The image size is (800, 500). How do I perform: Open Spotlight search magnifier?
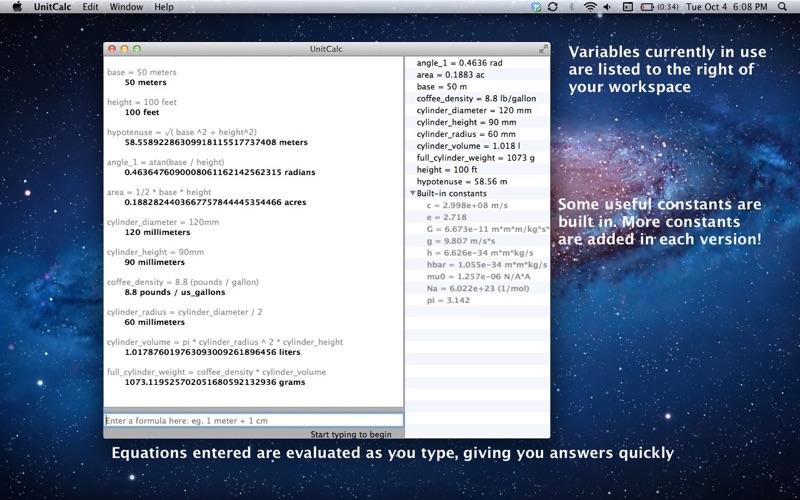(x=782, y=7)
